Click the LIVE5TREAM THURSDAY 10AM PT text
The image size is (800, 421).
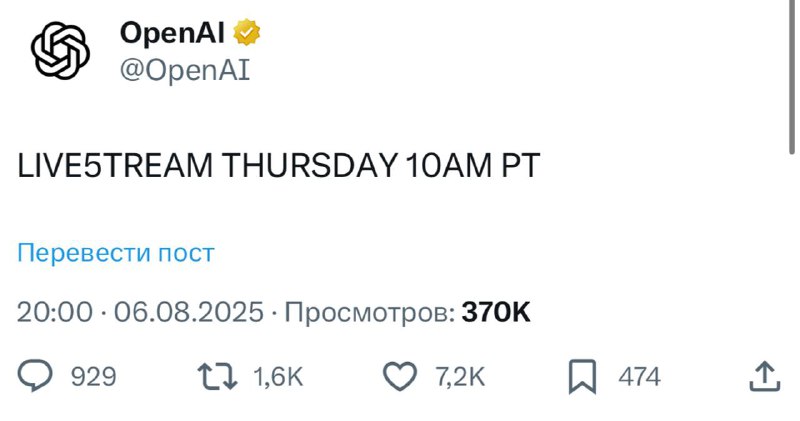click(279, 166)
